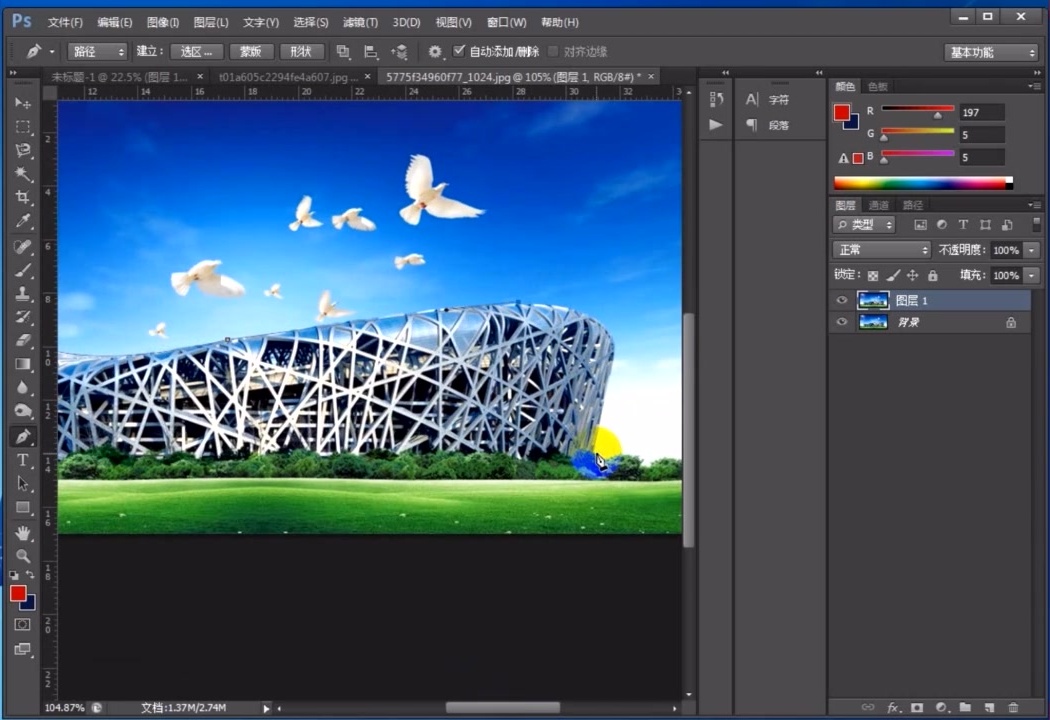Open the layer filter 类型 dropdown

coord(864,224)
